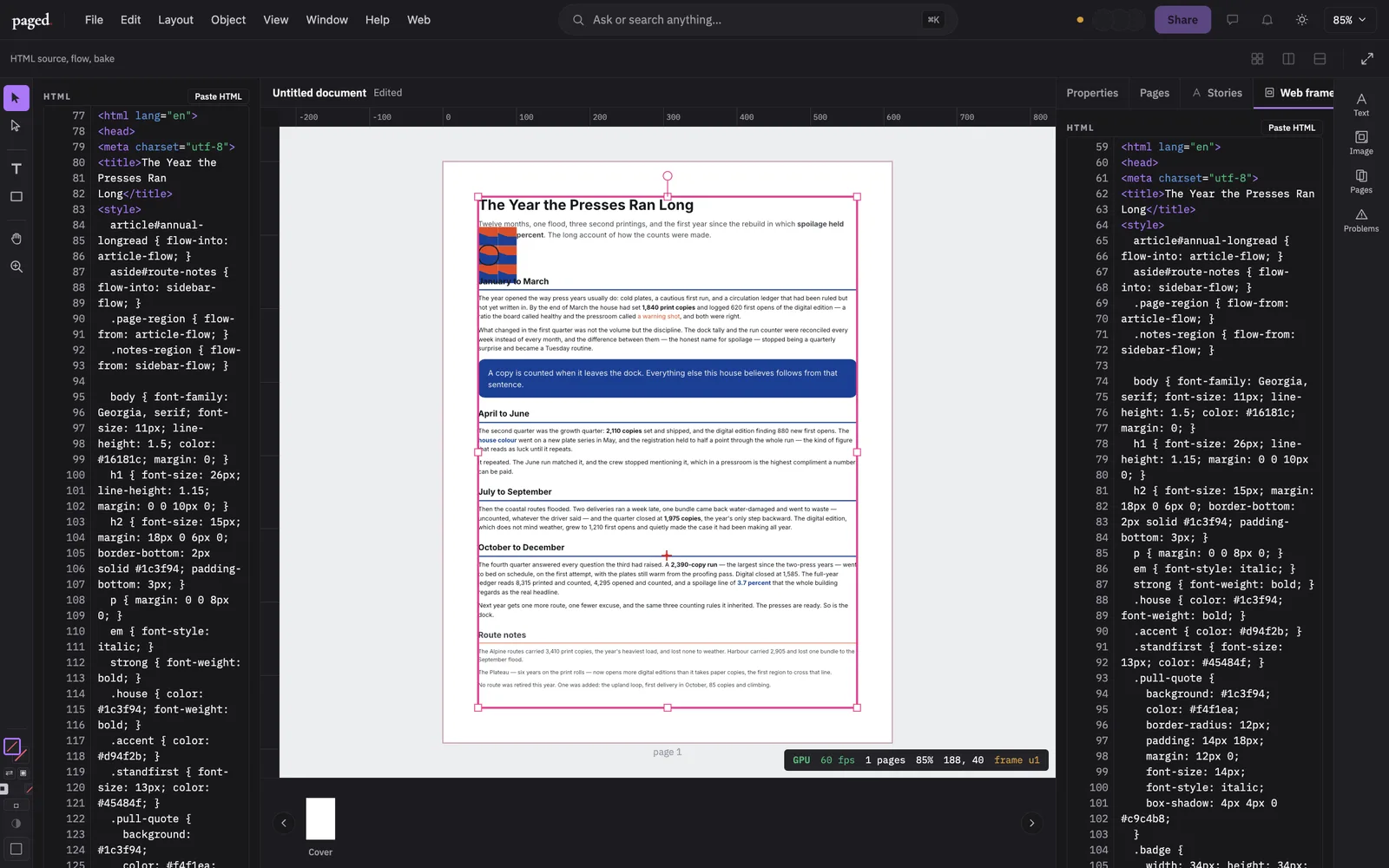This screenshot has width=1389, height=868.
Task: Select the rectangle frame tool
Action: [16, 197]
